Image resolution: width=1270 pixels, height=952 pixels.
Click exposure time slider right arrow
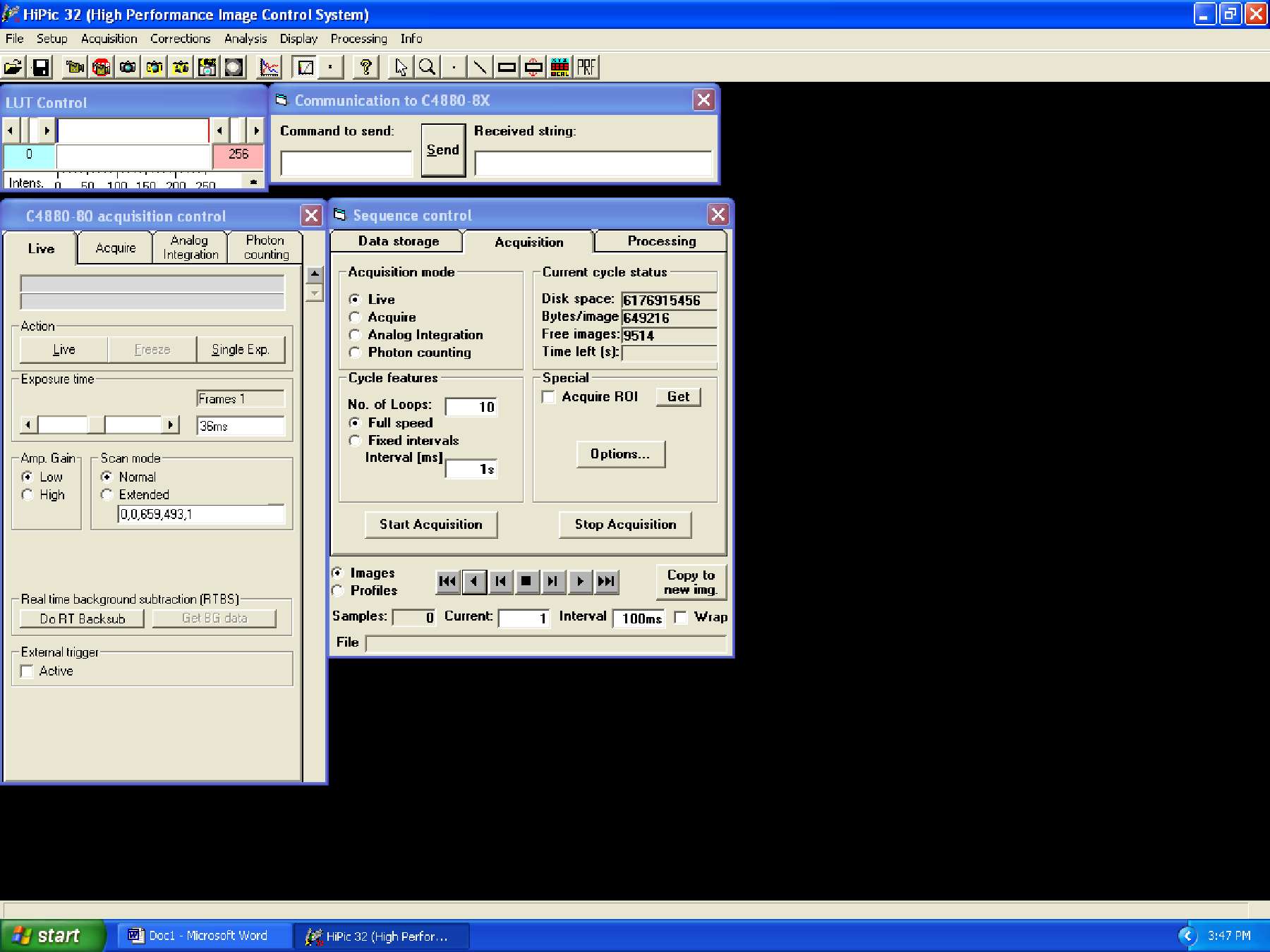170,425
